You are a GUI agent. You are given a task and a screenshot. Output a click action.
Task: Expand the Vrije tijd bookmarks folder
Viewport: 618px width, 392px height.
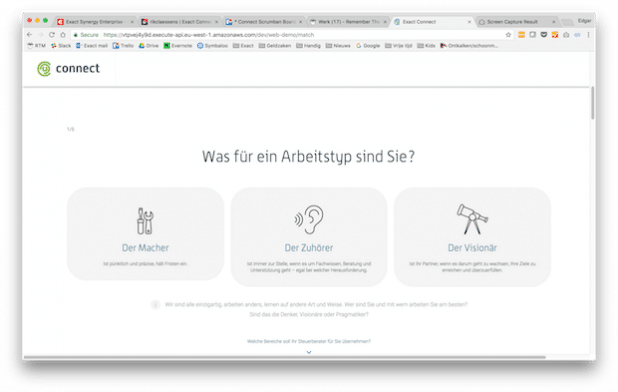pos(398,46)
